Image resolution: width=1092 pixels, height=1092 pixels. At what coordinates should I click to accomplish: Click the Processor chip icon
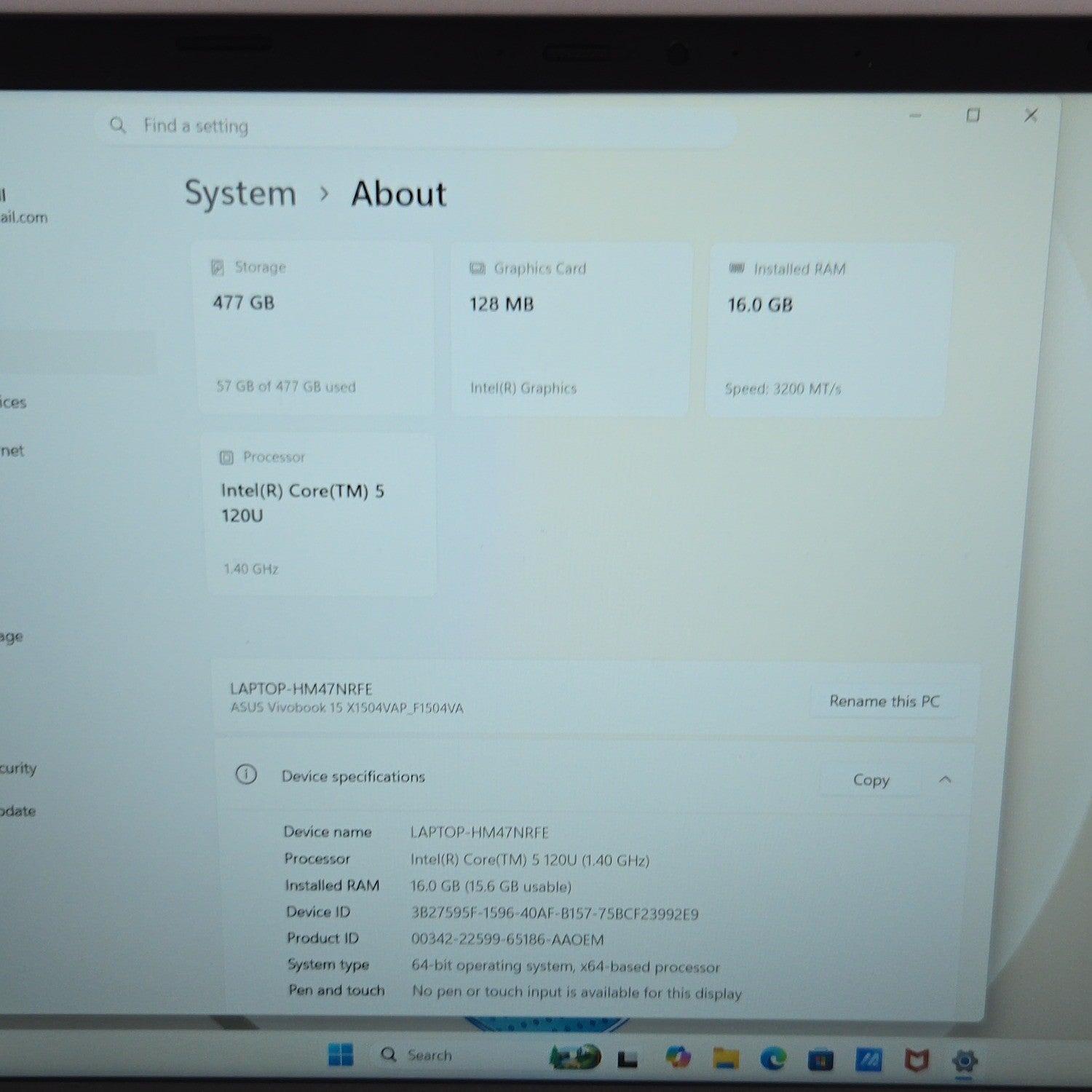pos(226,457)
